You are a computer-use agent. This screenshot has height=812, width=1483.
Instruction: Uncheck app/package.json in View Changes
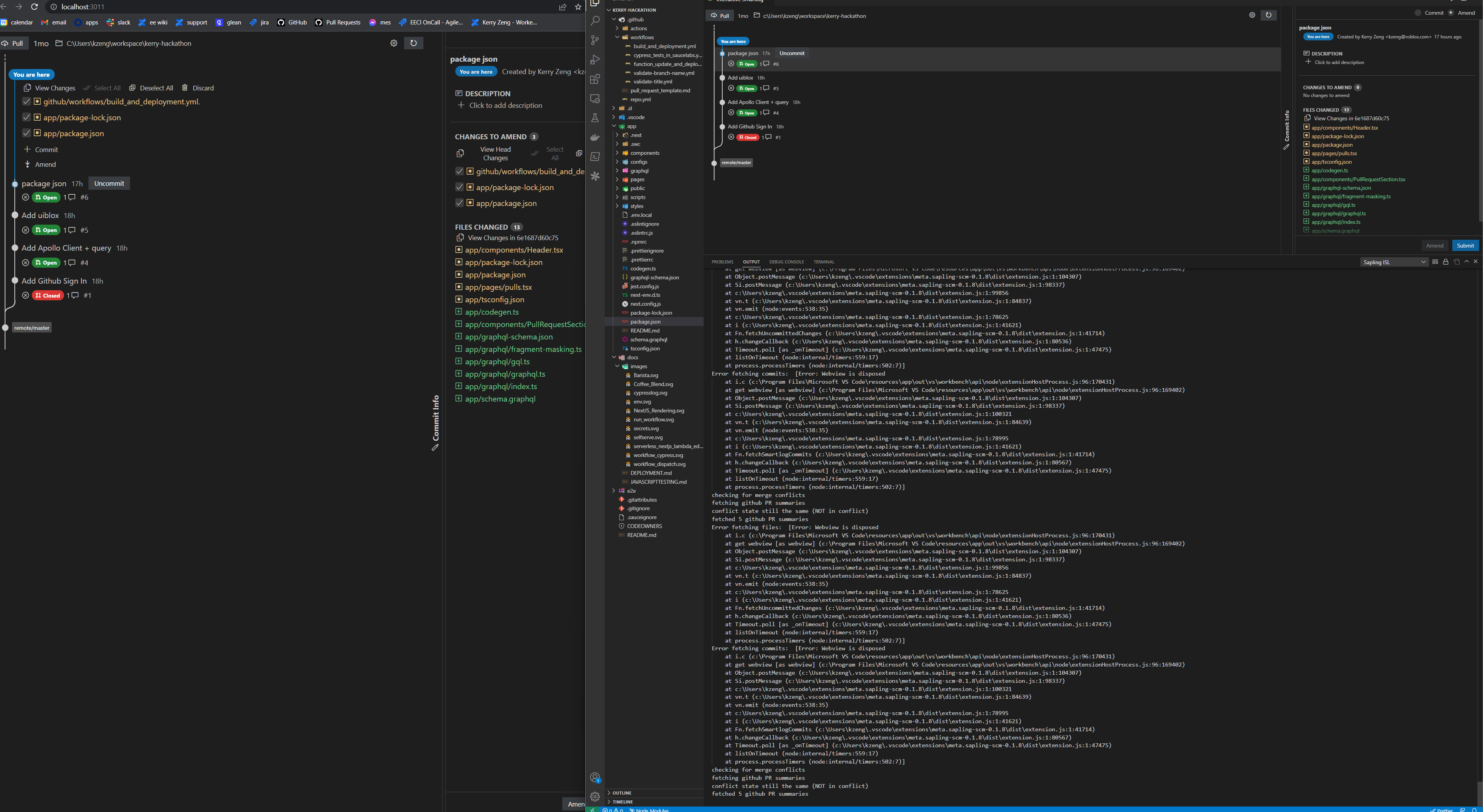[x=26, y=133]
